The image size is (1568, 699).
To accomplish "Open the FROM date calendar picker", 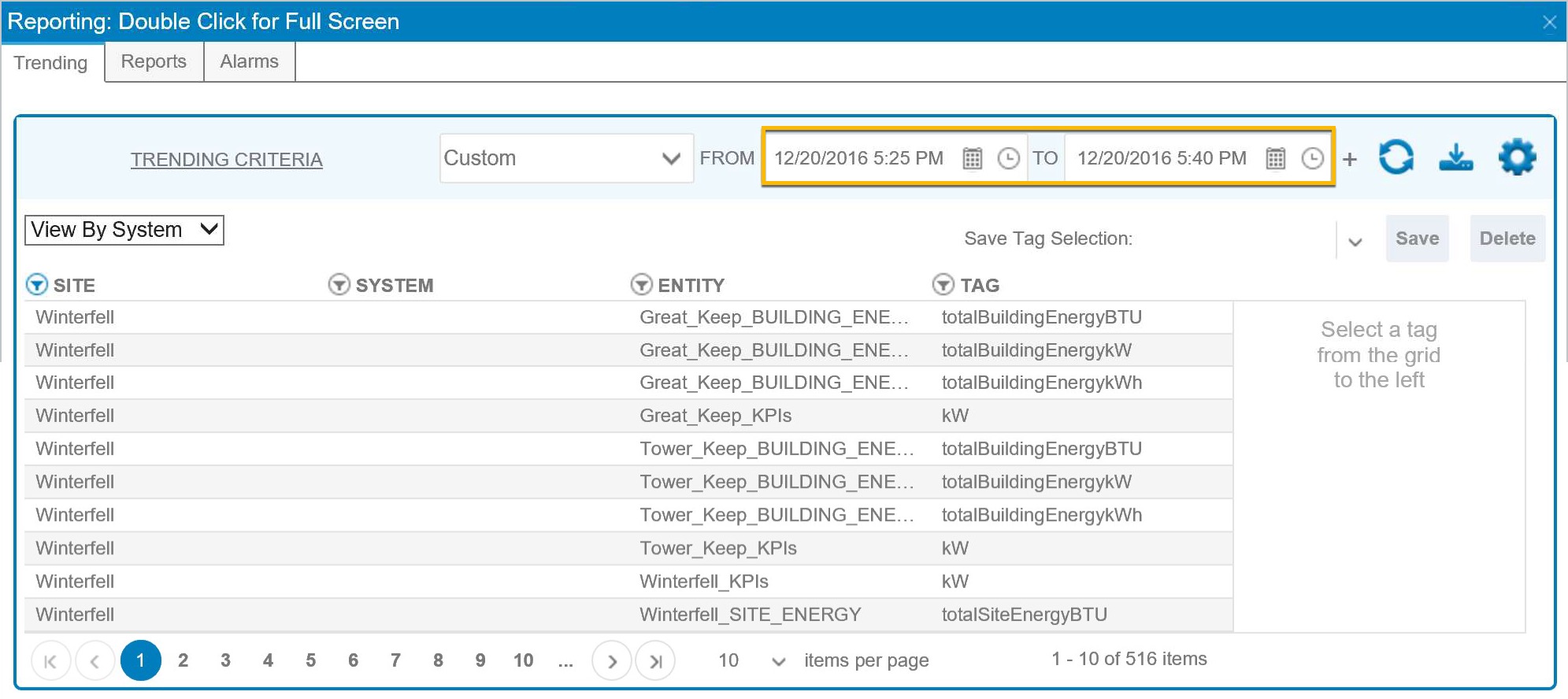I will (973, 158).
